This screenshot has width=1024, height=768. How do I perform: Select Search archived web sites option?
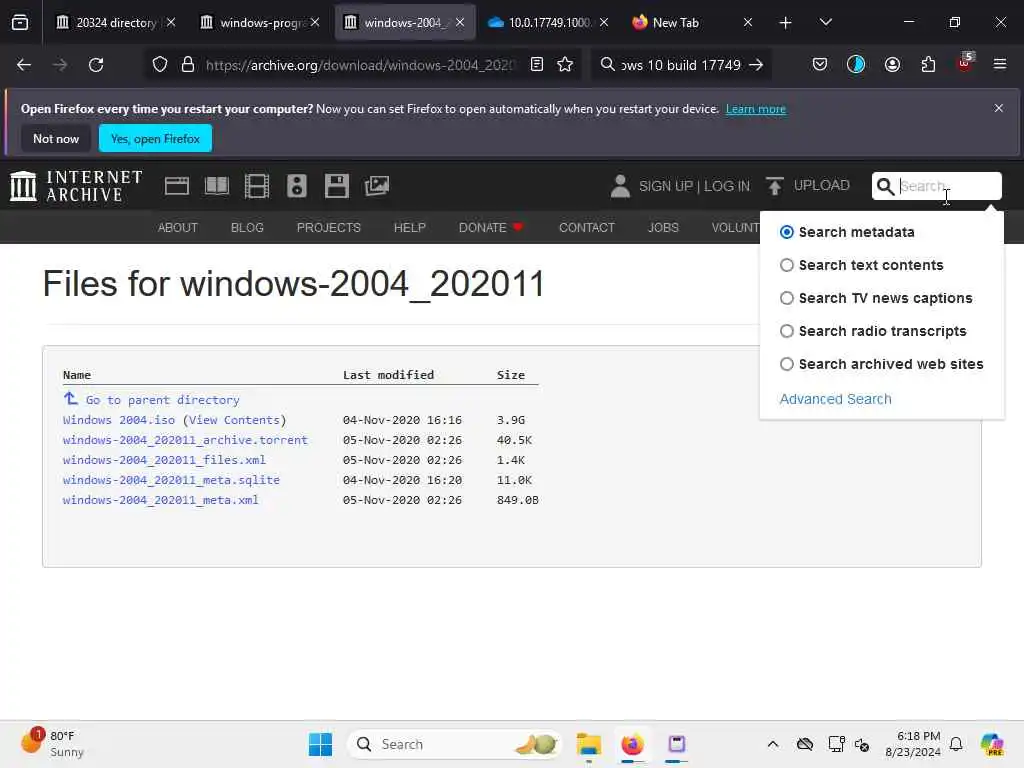(787, 364)
